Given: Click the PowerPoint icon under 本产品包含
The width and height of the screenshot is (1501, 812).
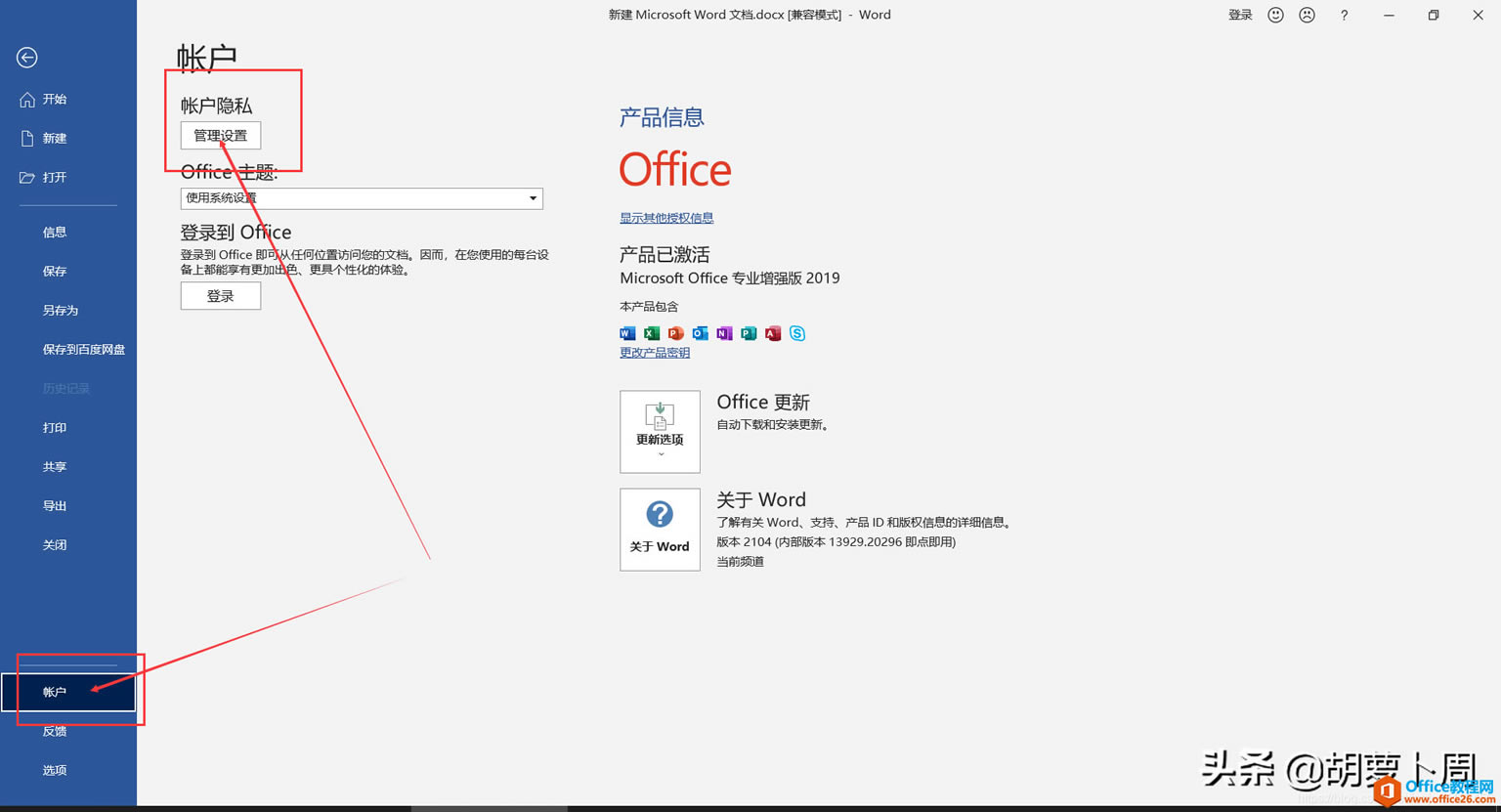Looking at the screenshot, I should point(675,333).
